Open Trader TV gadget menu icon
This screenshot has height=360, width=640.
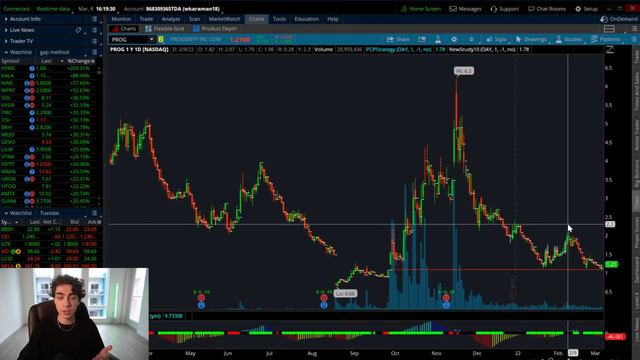tap(94, 41)
